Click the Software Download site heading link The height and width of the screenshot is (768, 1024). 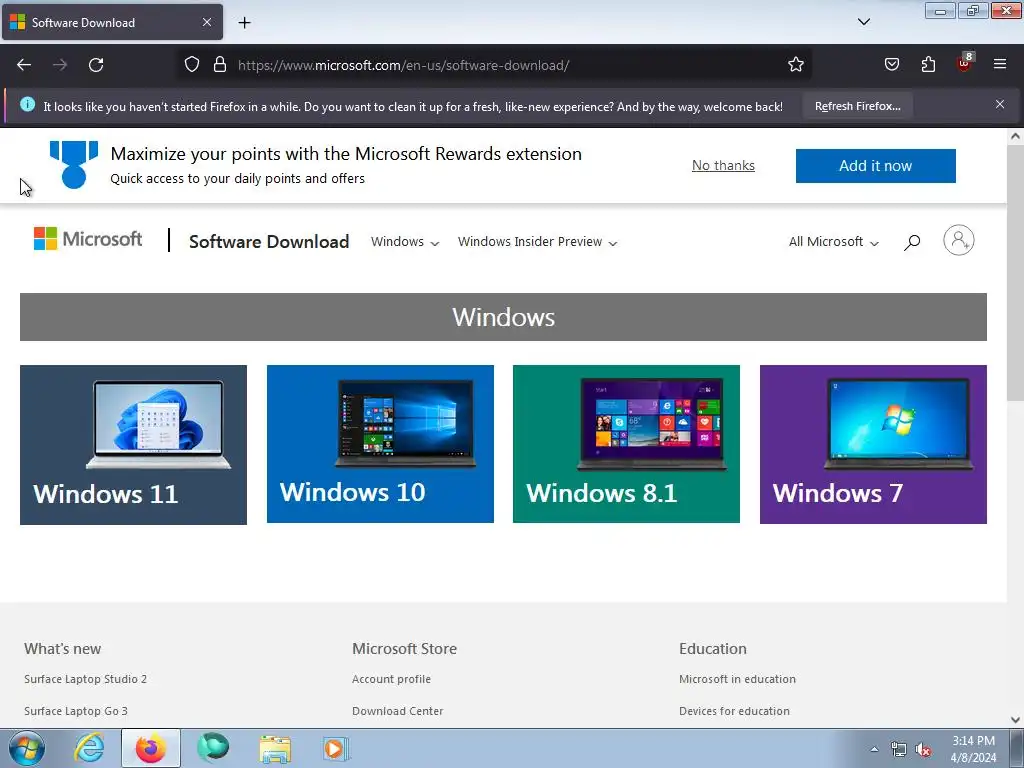pos(269,242)
